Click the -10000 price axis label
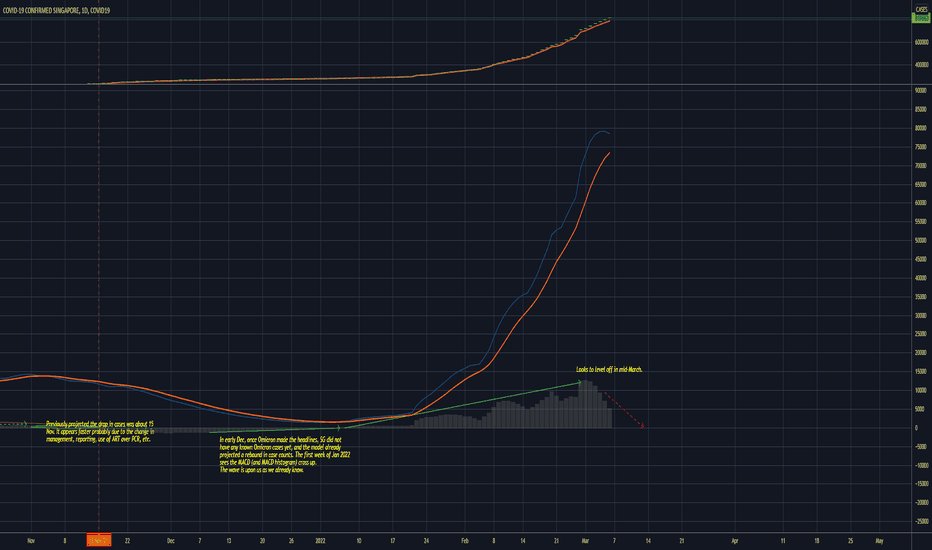 [921, 466]
